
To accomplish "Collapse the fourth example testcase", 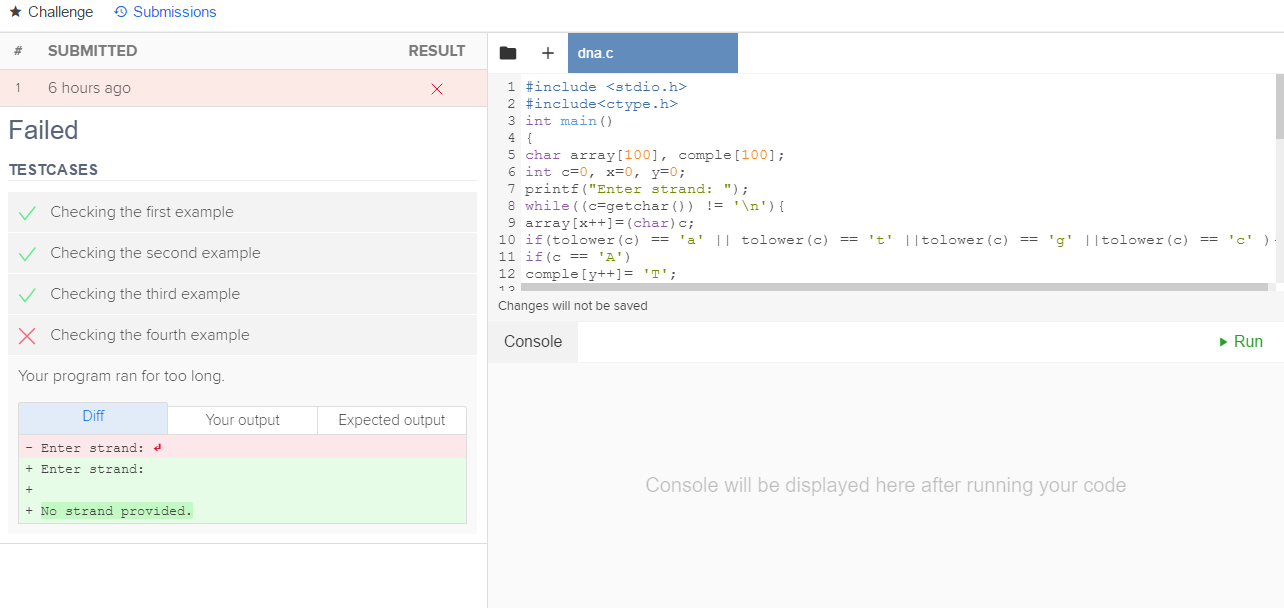I will (x=150, y=335).
